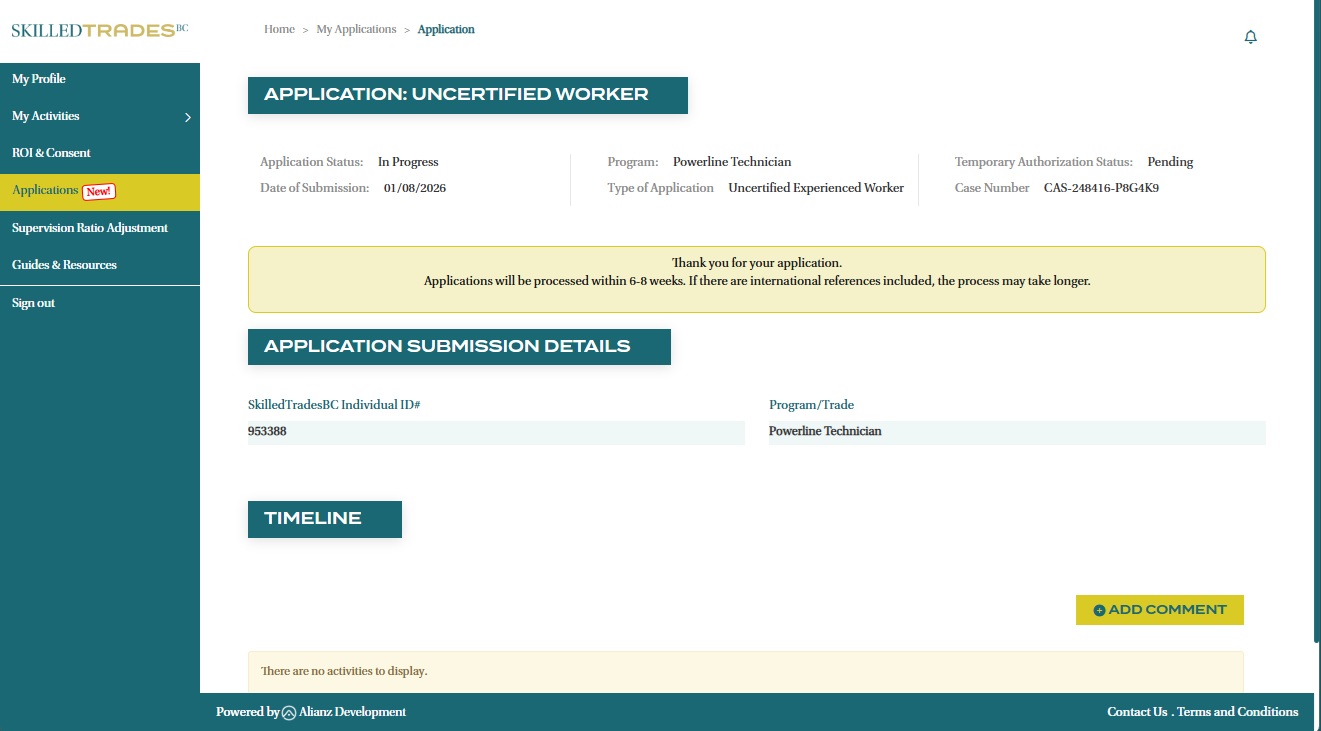The height and width of the screenshot is (731, 1321).
Task: Click the Add Comment button
Action: pos(1159,610)
